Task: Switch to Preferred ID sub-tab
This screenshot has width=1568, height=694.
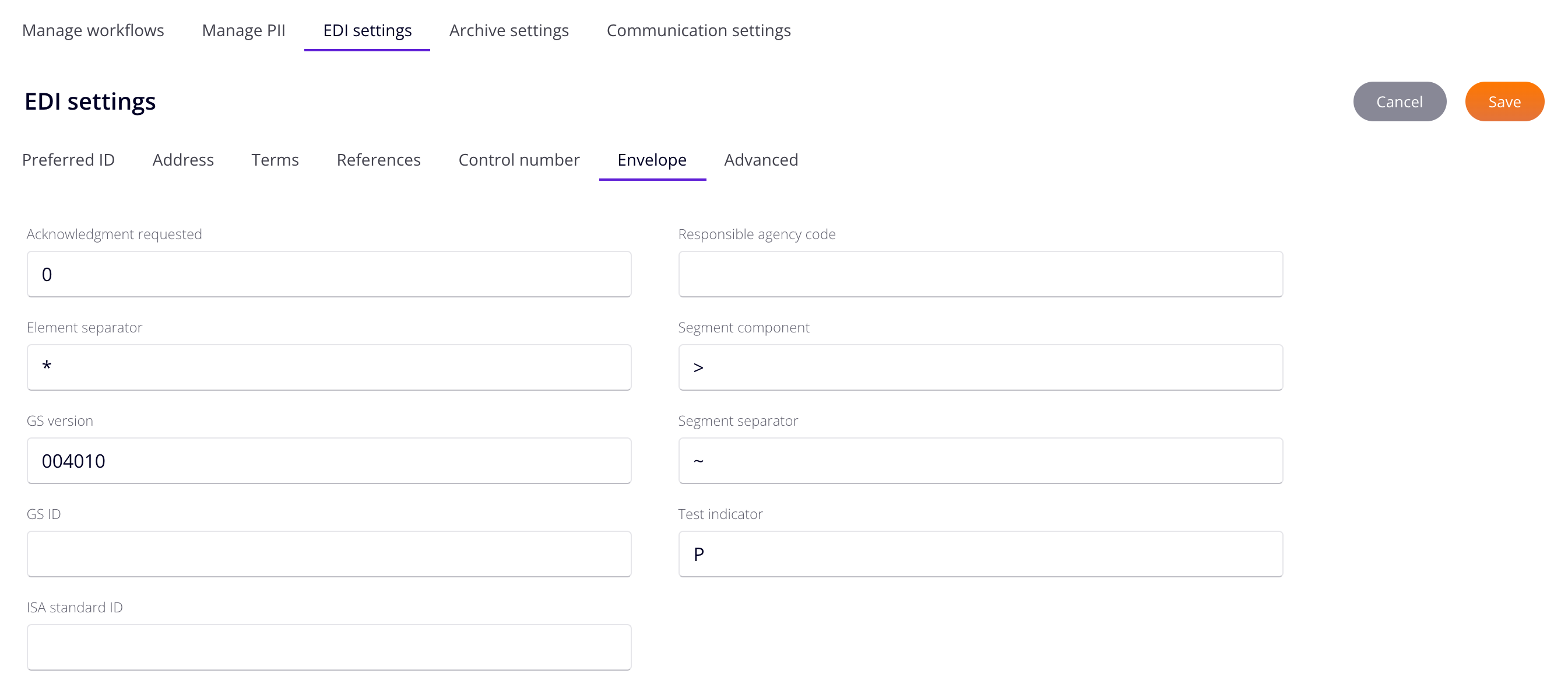Action: tap(68, 159)
